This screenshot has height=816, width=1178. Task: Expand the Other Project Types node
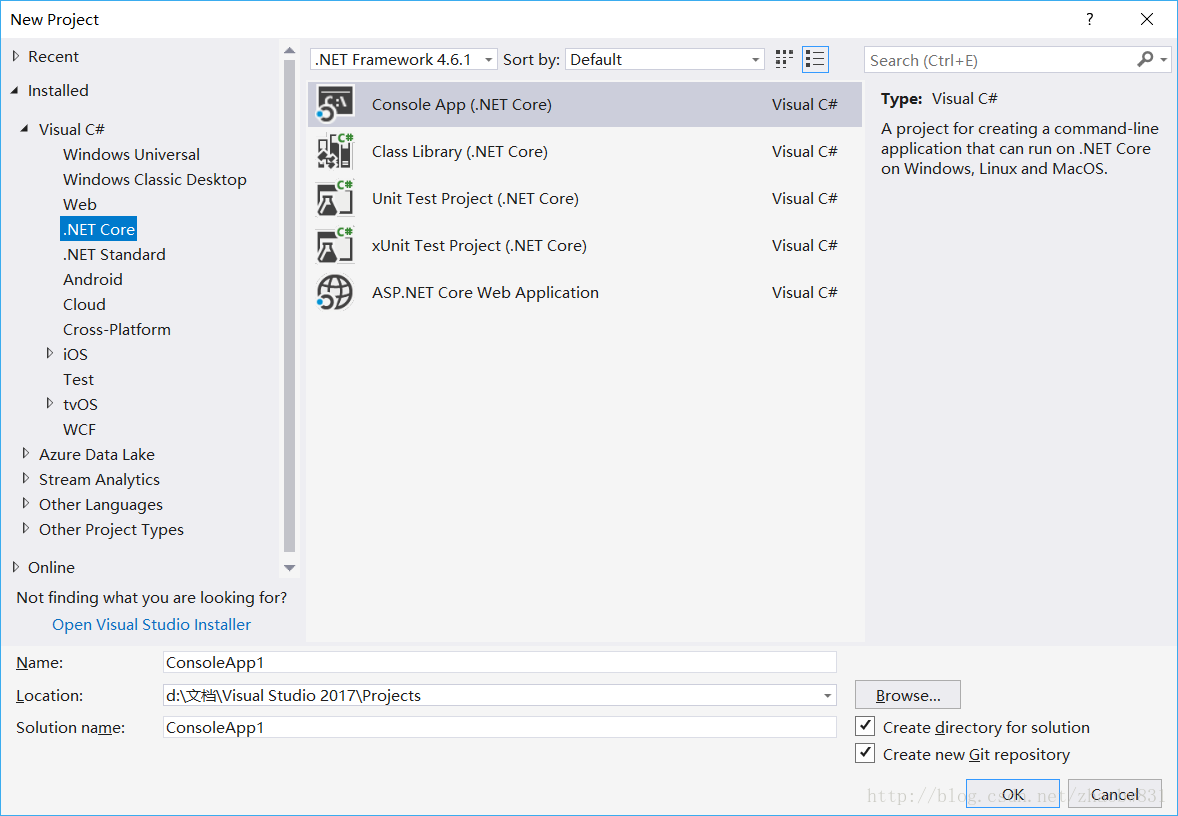[26, 528]
